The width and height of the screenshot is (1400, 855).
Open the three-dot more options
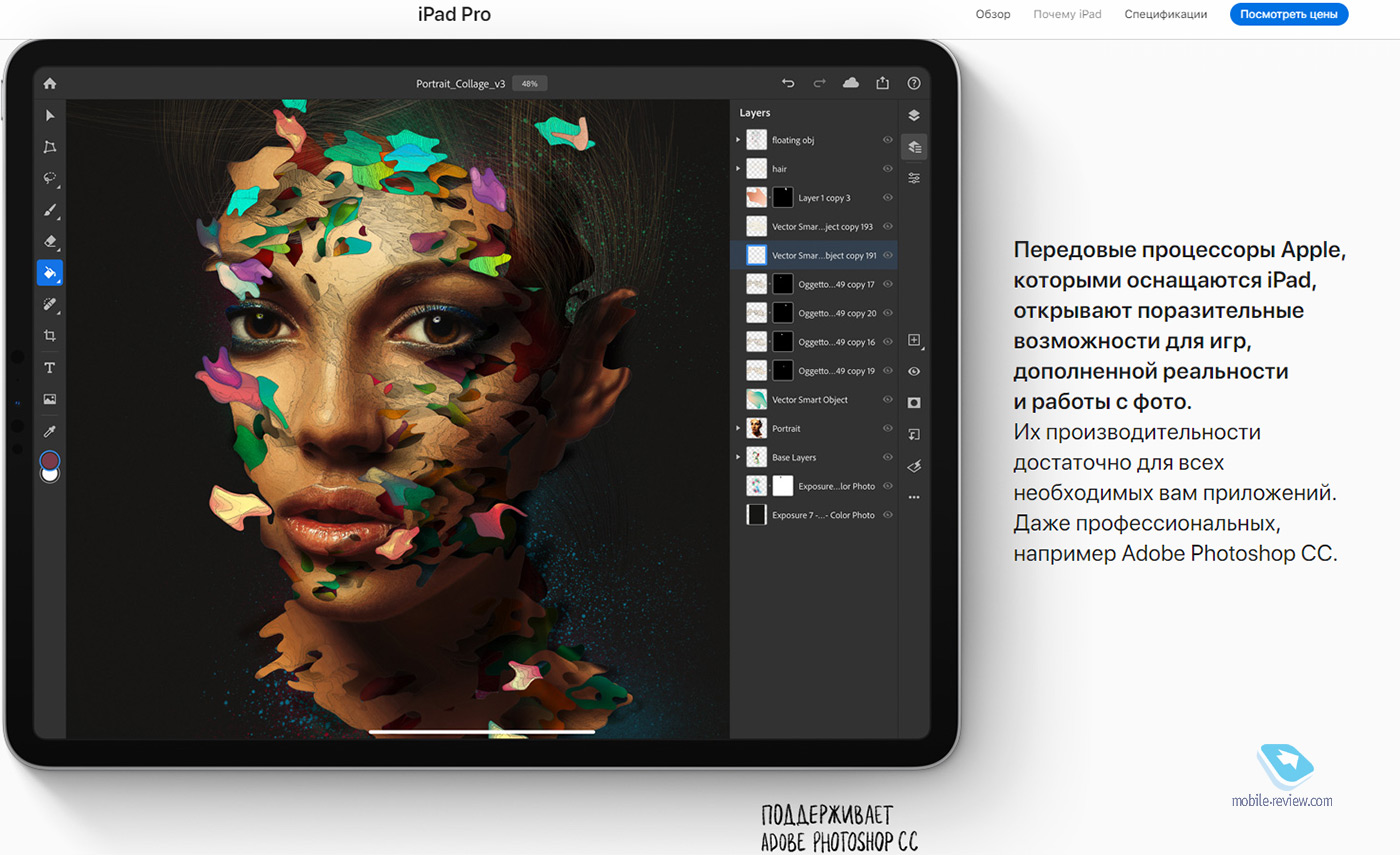pos(914,497)
